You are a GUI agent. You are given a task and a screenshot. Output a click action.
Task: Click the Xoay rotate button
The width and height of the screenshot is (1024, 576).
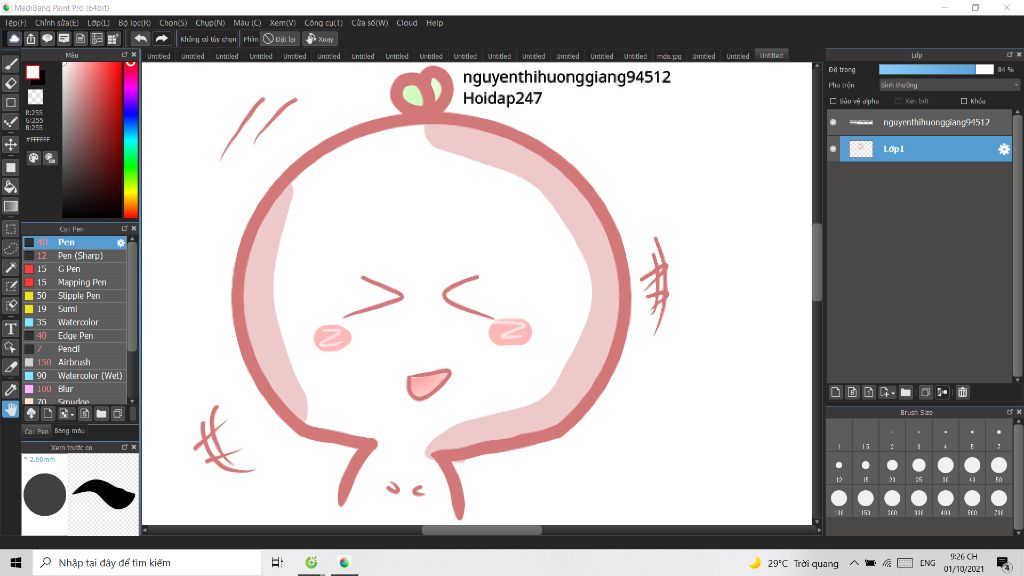[320, 39]
